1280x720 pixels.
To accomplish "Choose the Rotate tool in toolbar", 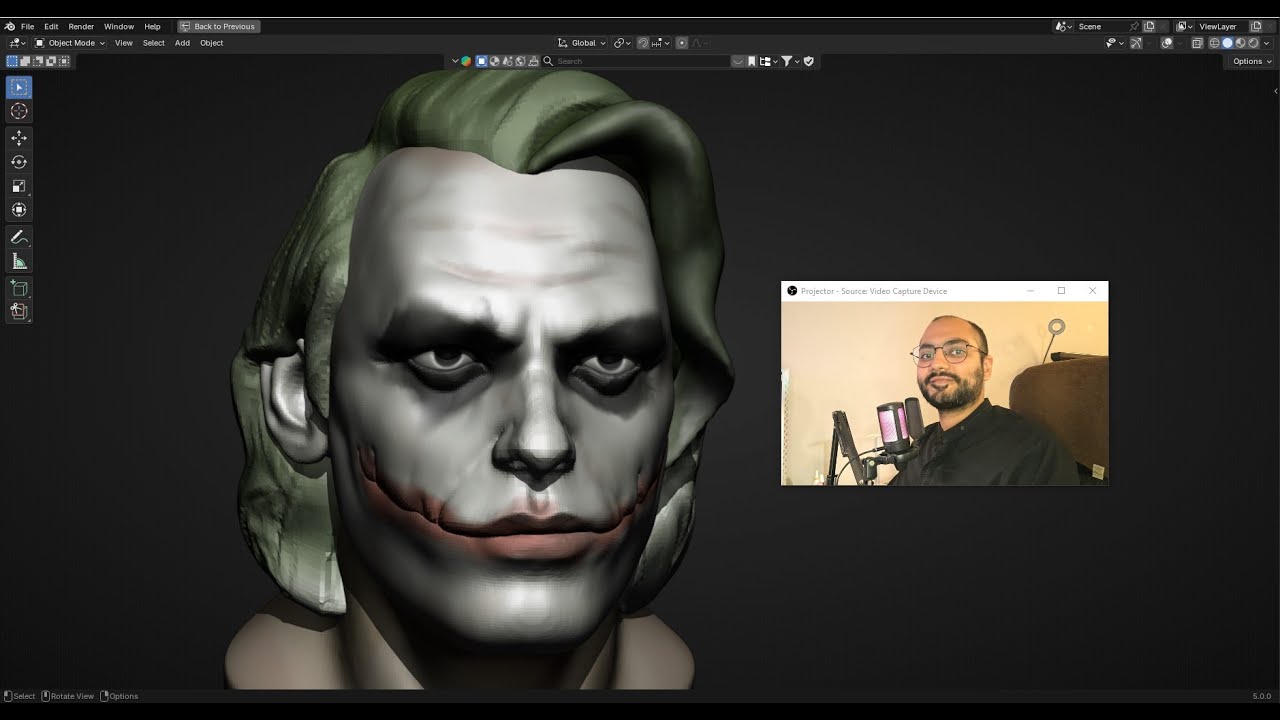I will [19, 162].
